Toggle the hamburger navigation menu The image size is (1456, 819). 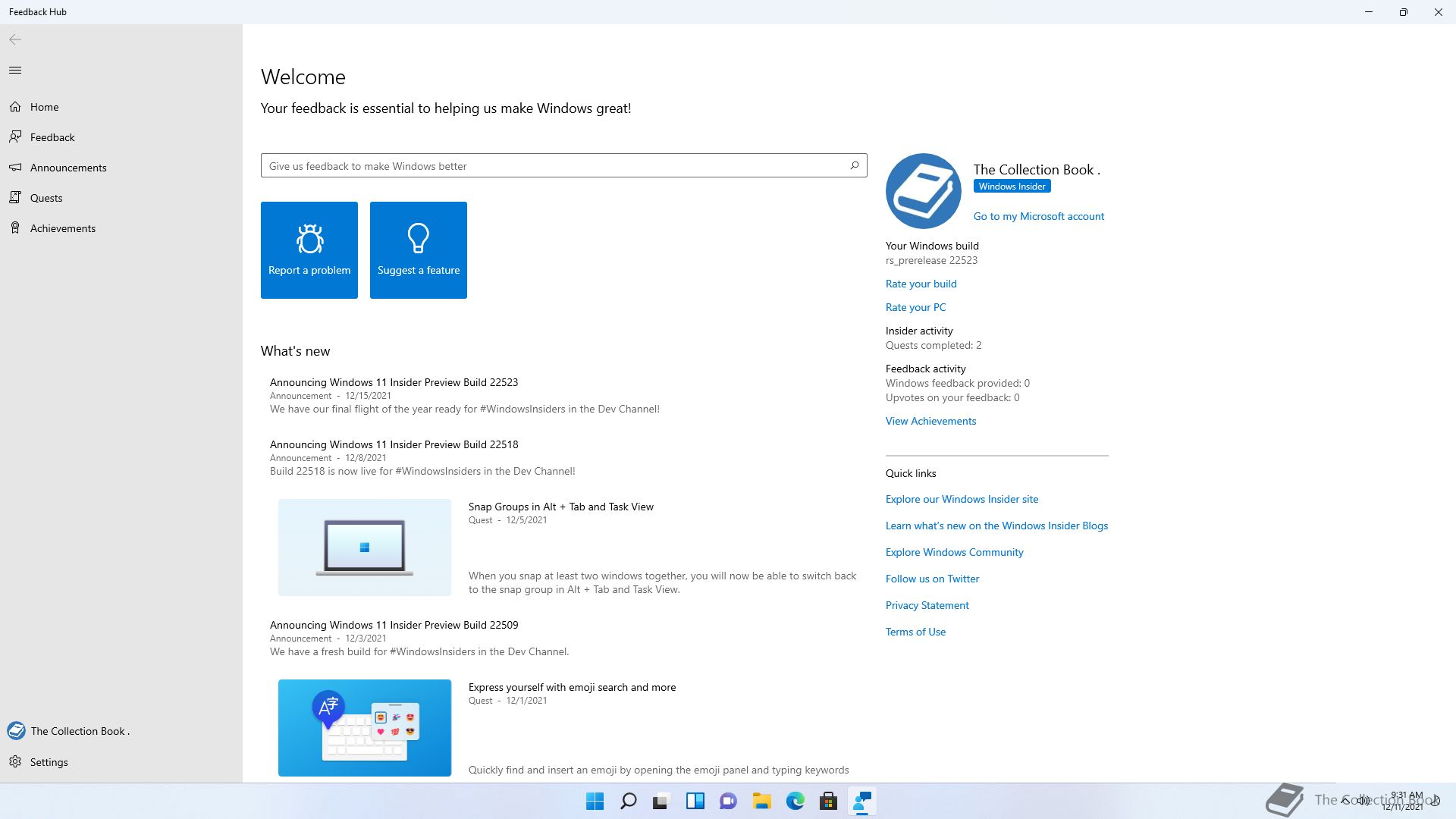click(x=15, y=71)
